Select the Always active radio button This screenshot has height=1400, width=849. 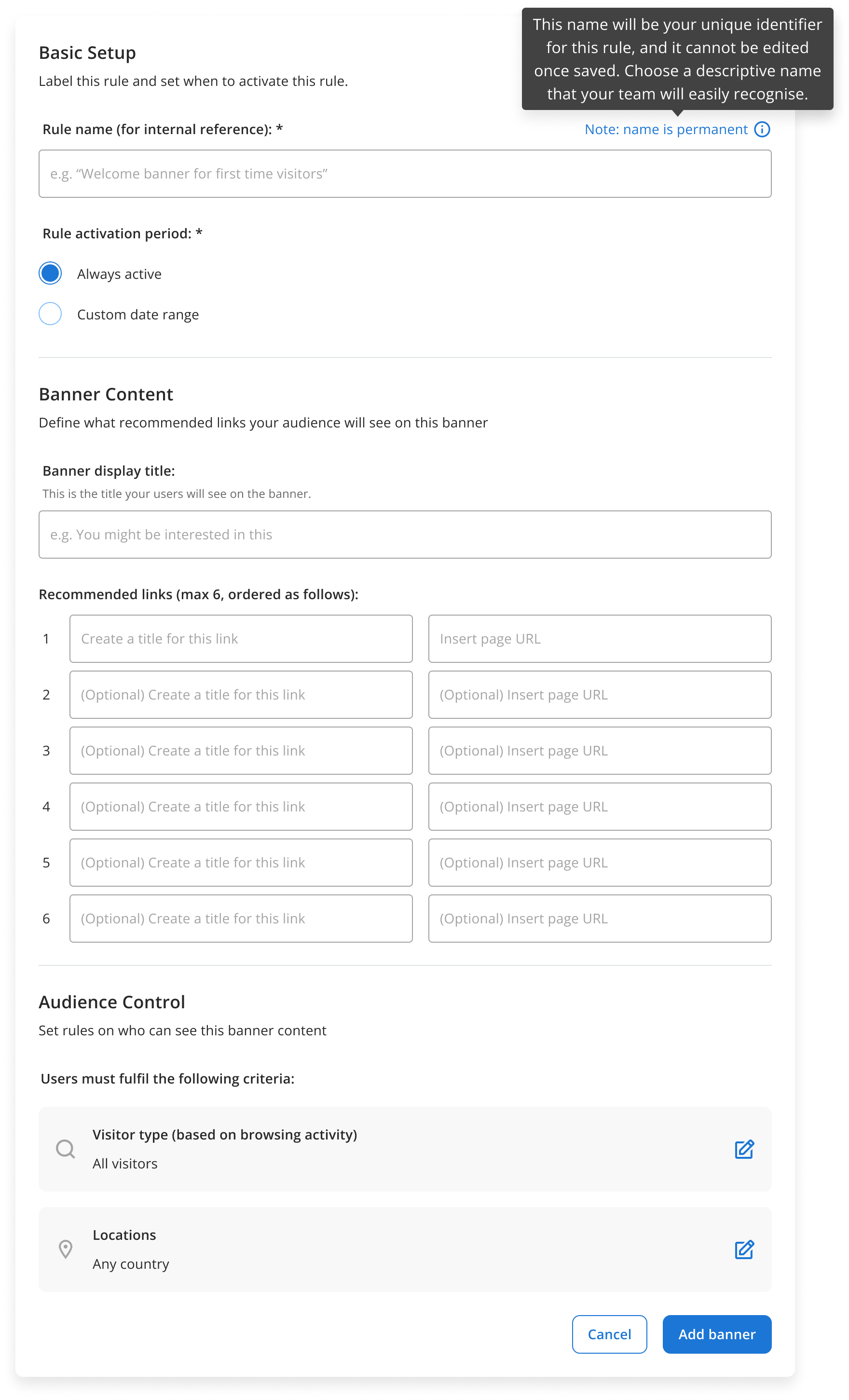(50, 274)
